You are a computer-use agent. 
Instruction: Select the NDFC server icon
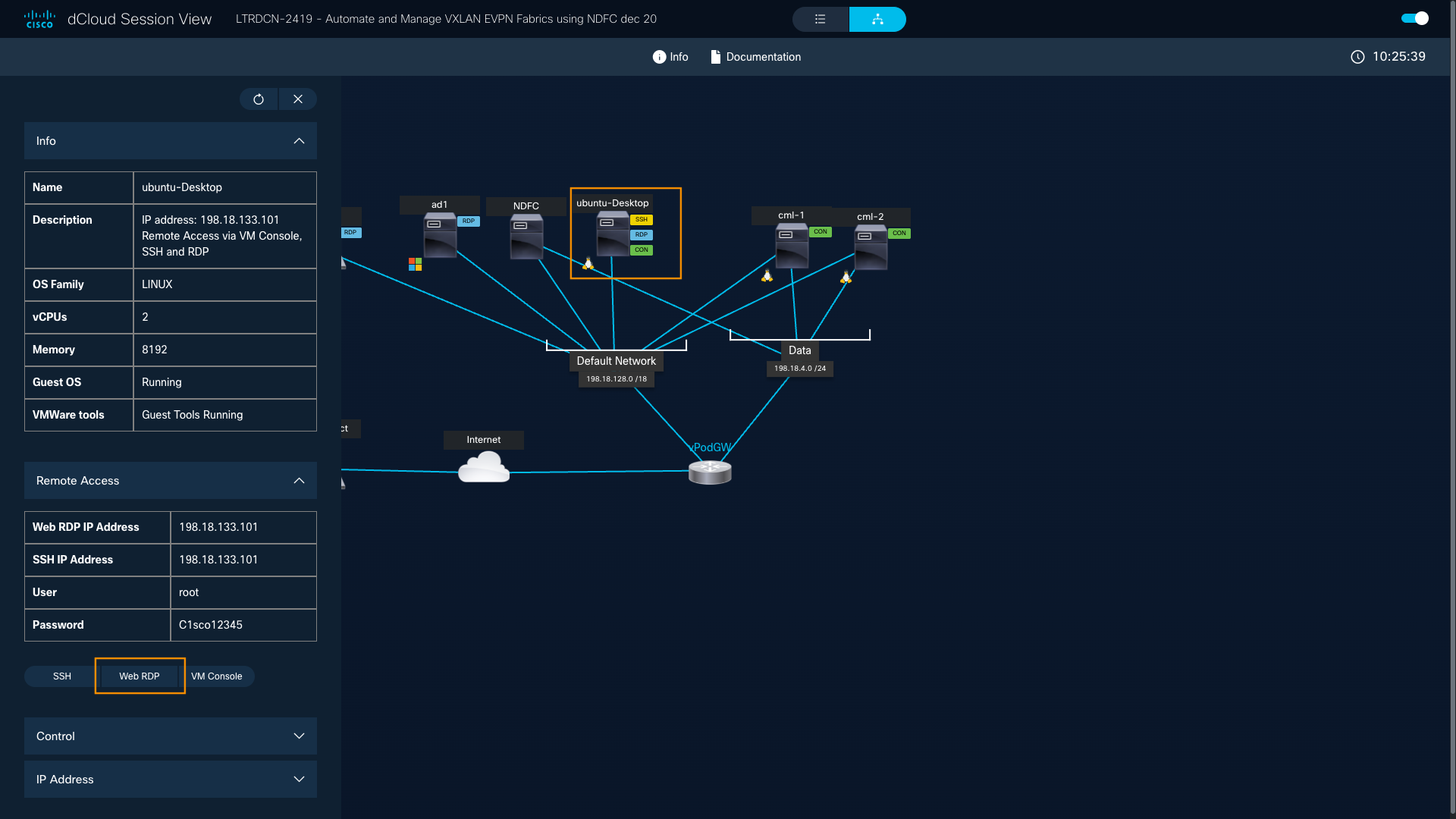[x=526, y=237]
